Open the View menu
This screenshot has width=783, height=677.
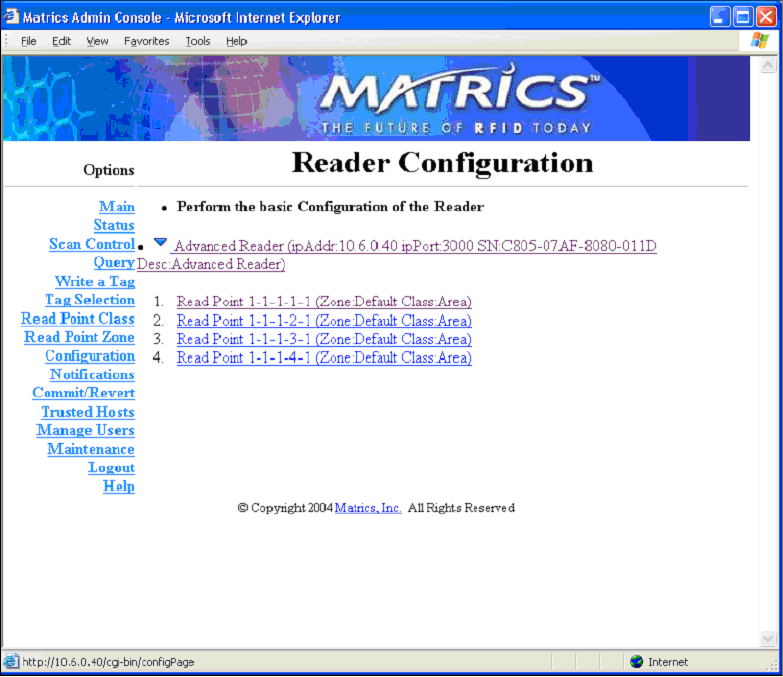point(97,41)
